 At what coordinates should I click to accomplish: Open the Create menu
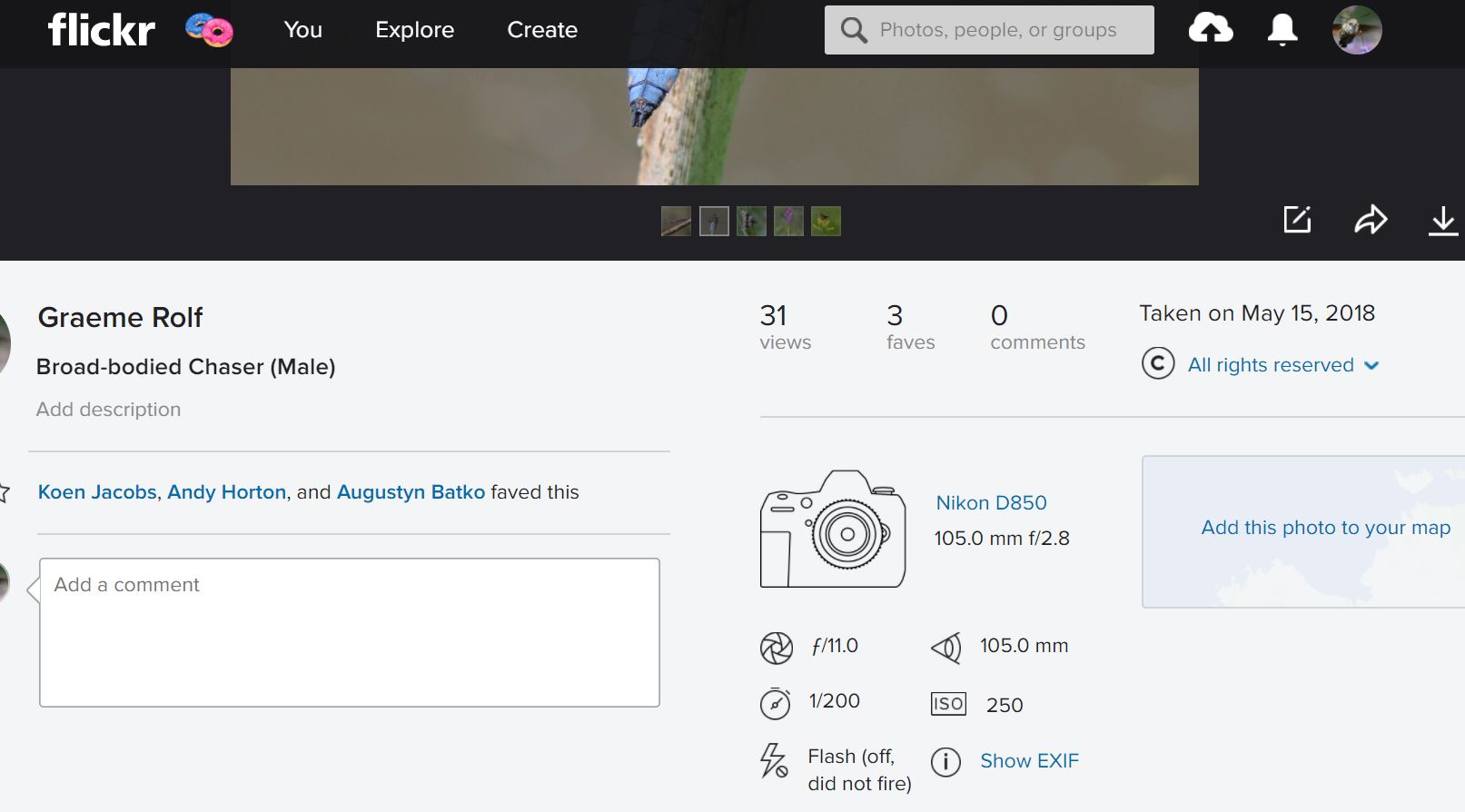(x=542, y=30)
